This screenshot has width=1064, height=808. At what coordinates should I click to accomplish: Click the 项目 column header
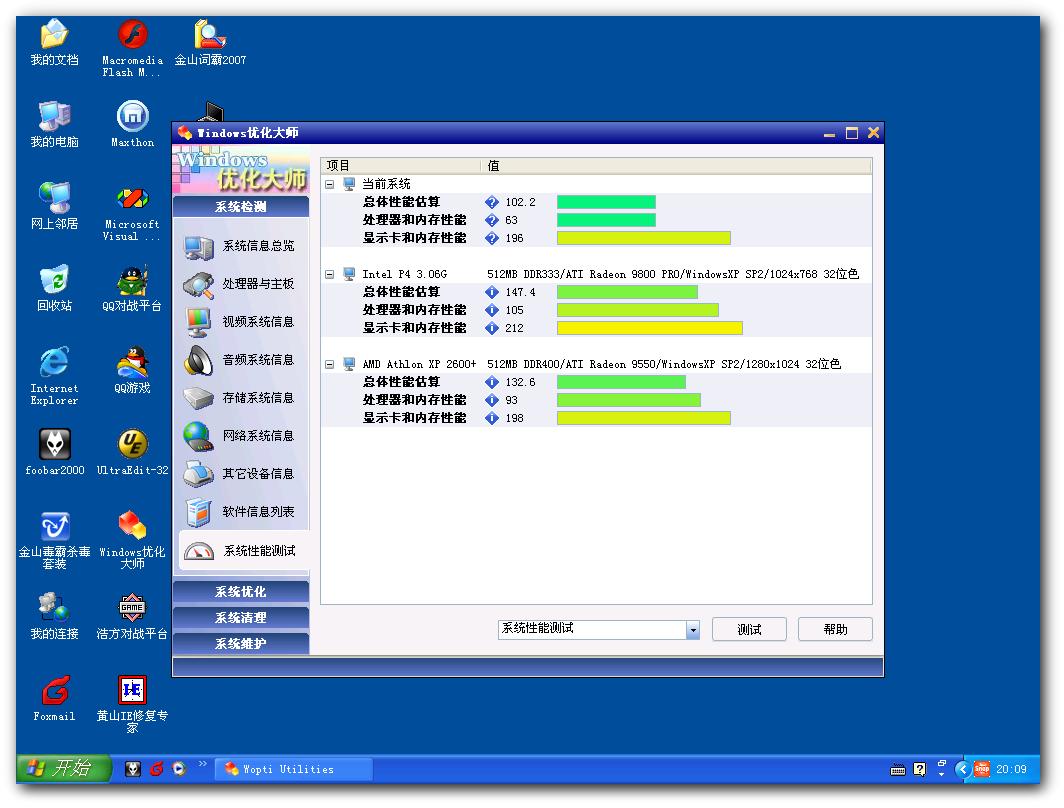401,166
